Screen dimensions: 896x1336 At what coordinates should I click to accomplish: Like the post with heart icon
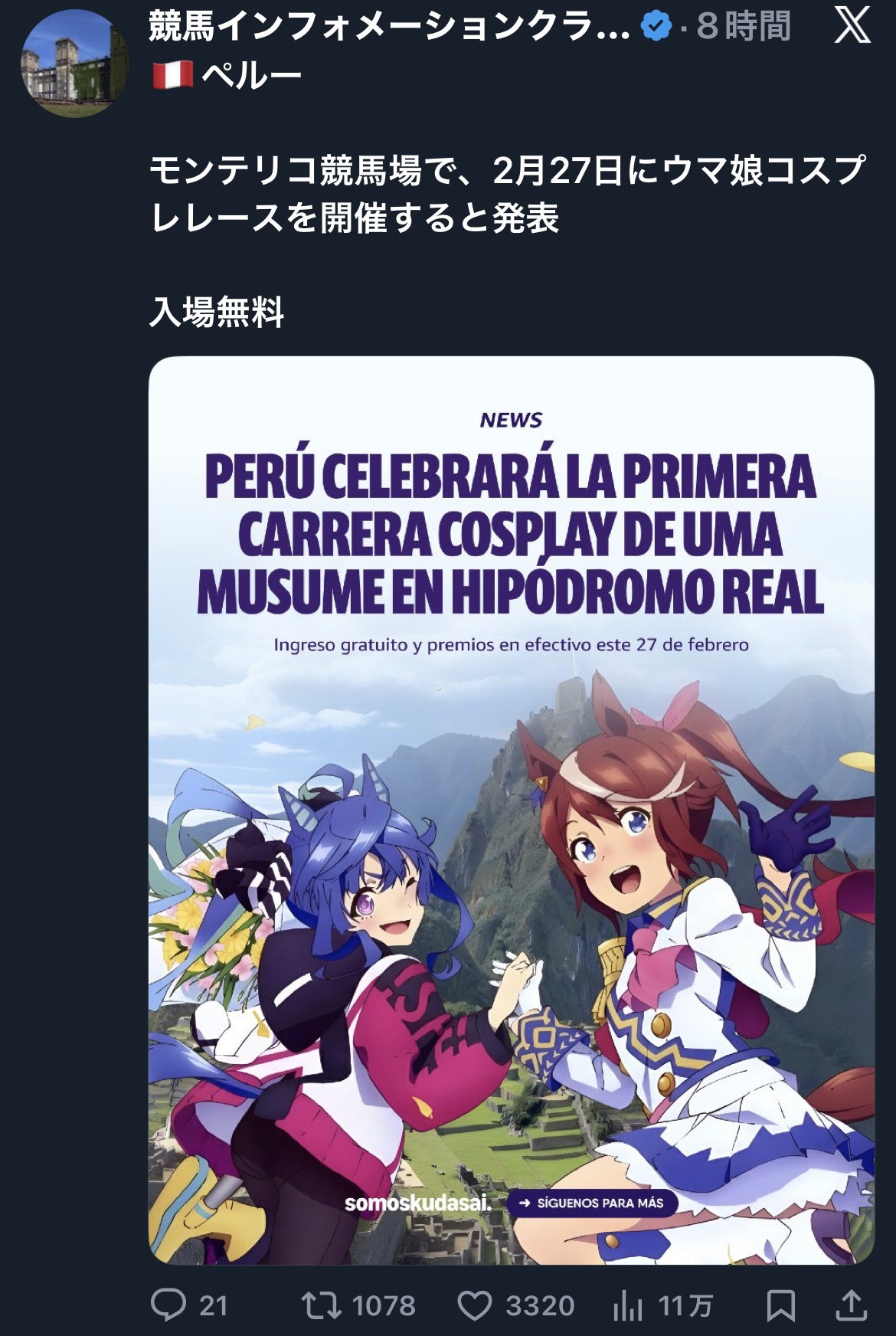pyautogui.click(x=475, y=1305)
